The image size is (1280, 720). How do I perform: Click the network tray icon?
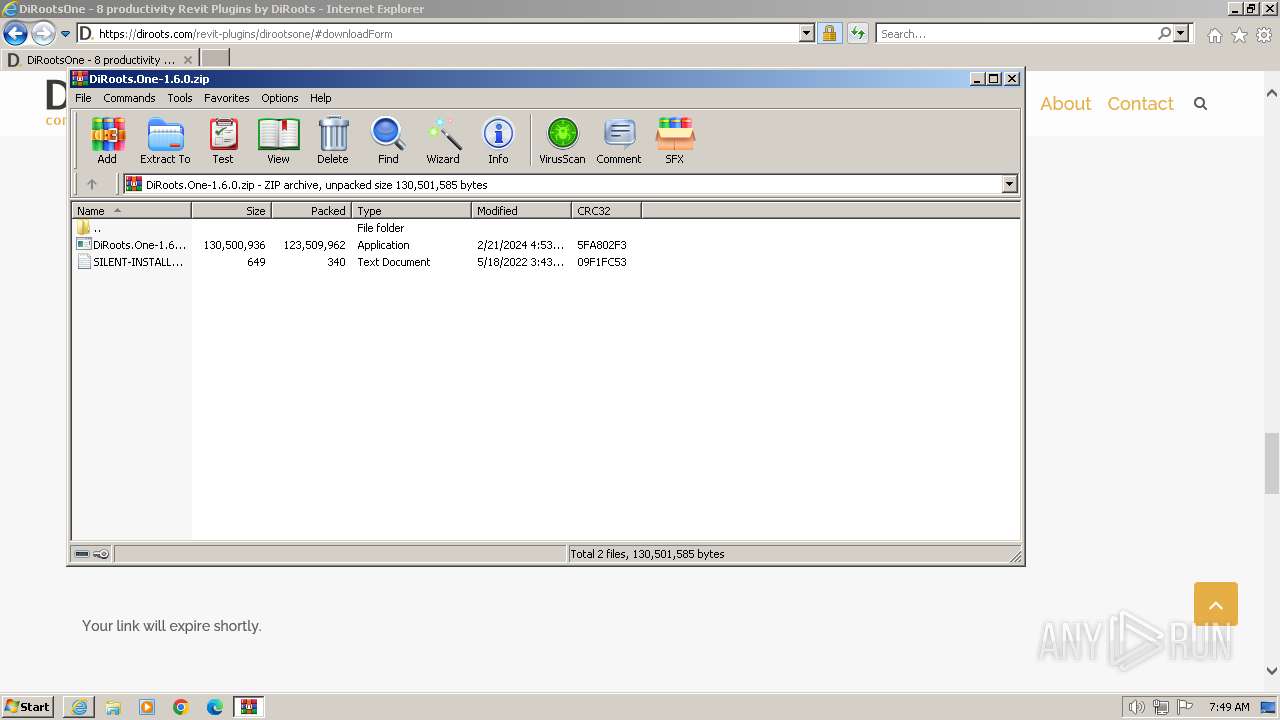tap(1161, 707)
